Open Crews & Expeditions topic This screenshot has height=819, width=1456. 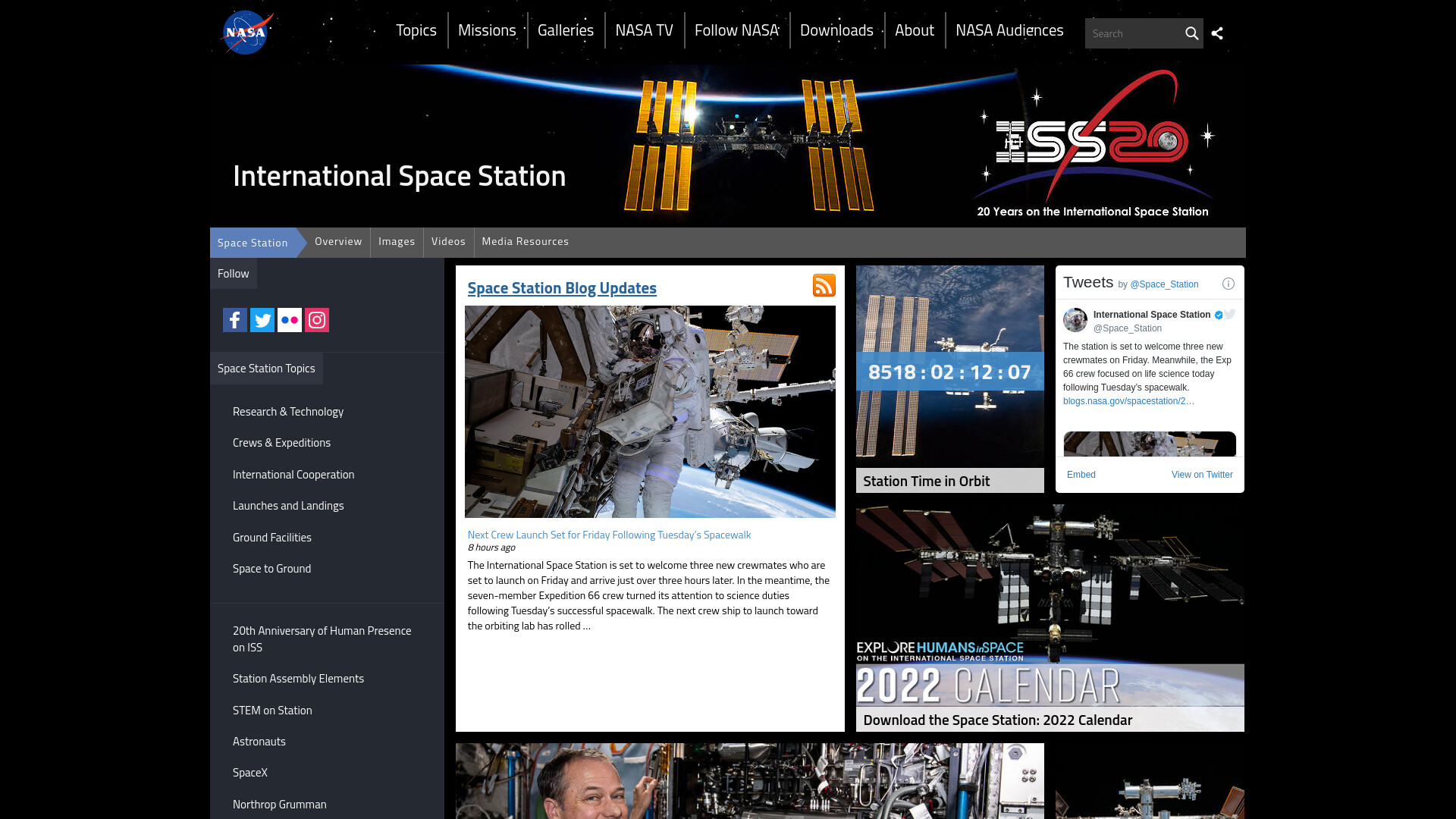(281, 443)
